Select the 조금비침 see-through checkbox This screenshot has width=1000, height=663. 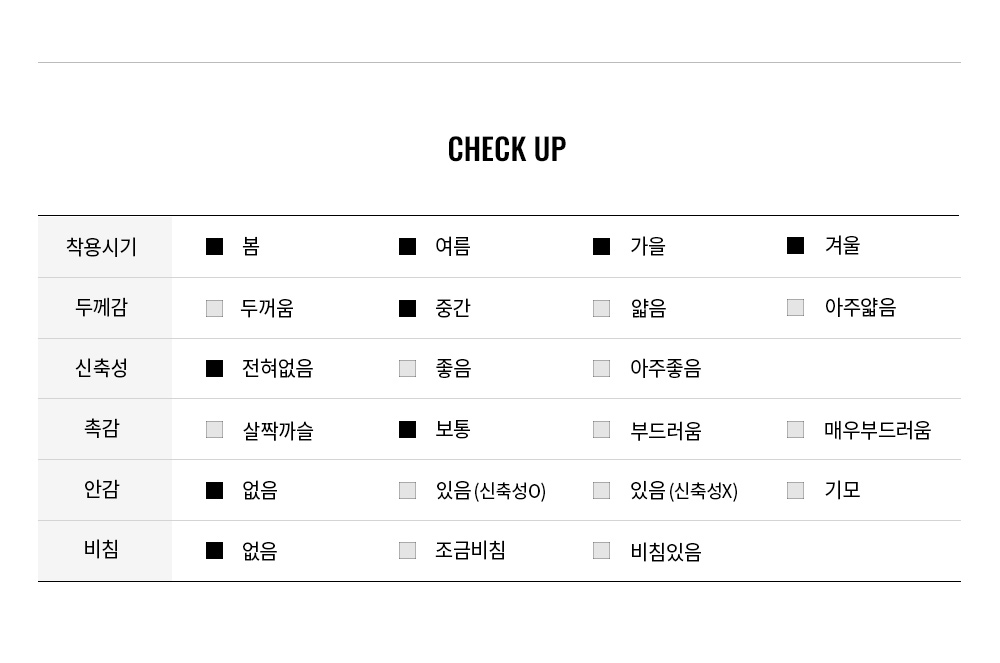[x=407, y=551]
